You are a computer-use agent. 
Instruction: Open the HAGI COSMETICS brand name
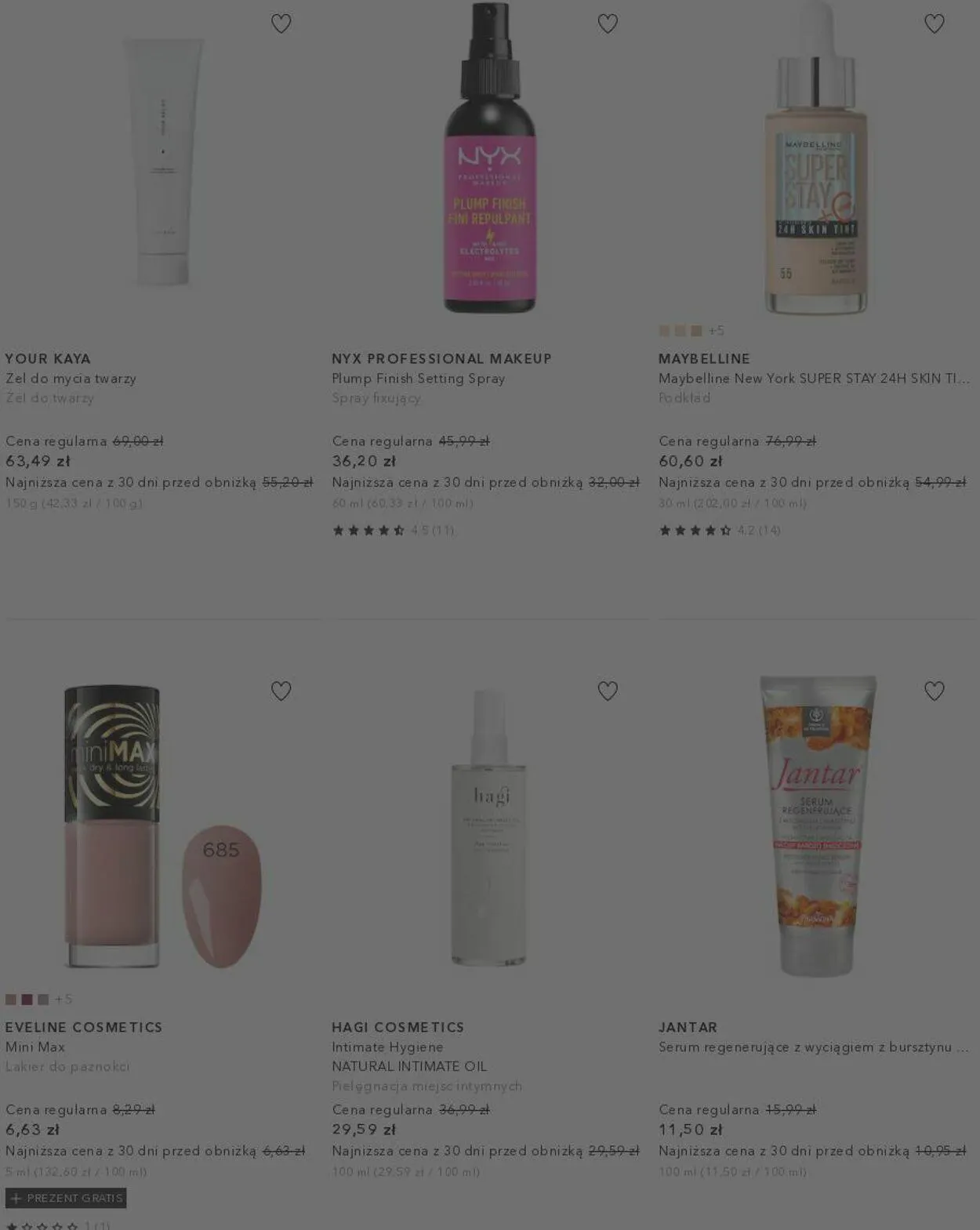[397, 1027]
